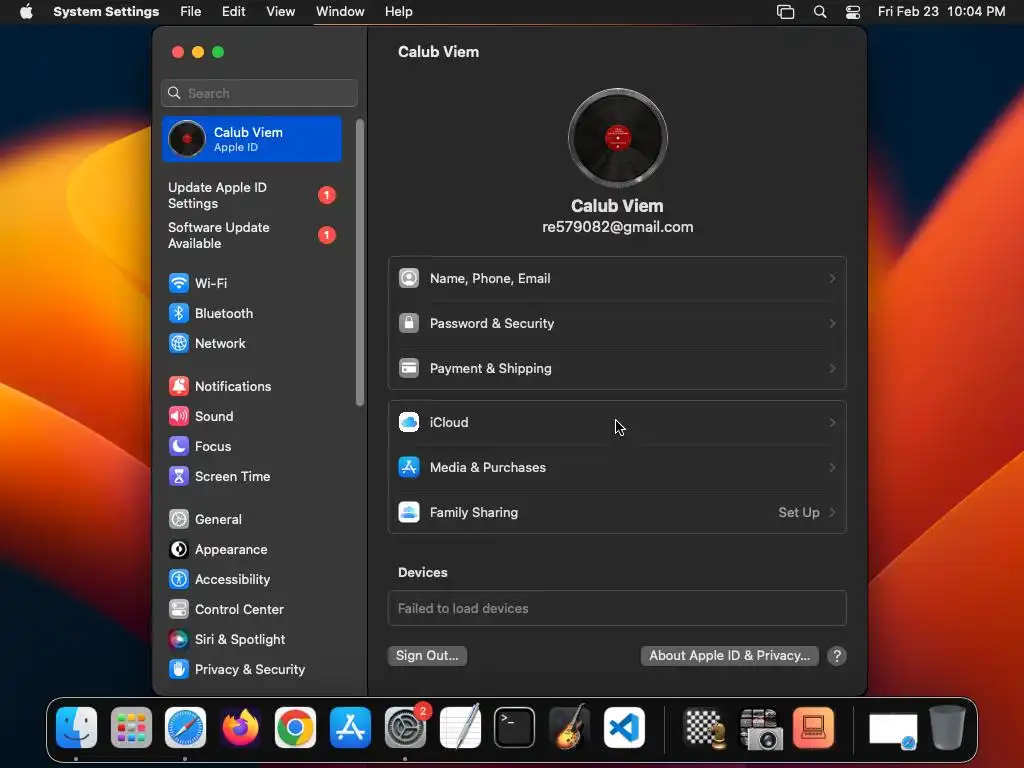Open the Window menu
This screenshot has height=768, width=1024.
(x=340, y=12)
